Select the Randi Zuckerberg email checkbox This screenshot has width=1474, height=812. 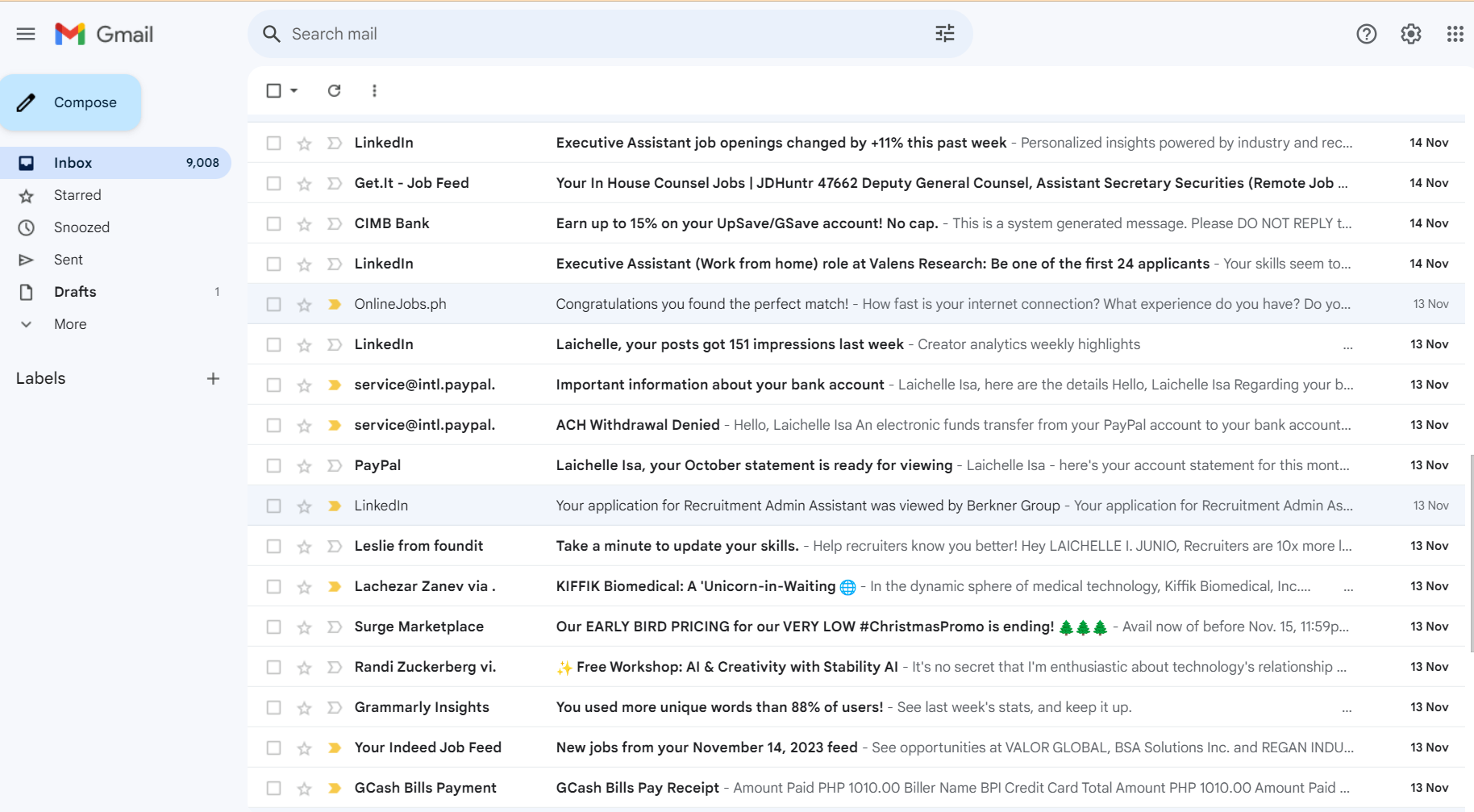pyautogui.click(x=274, y=667)
